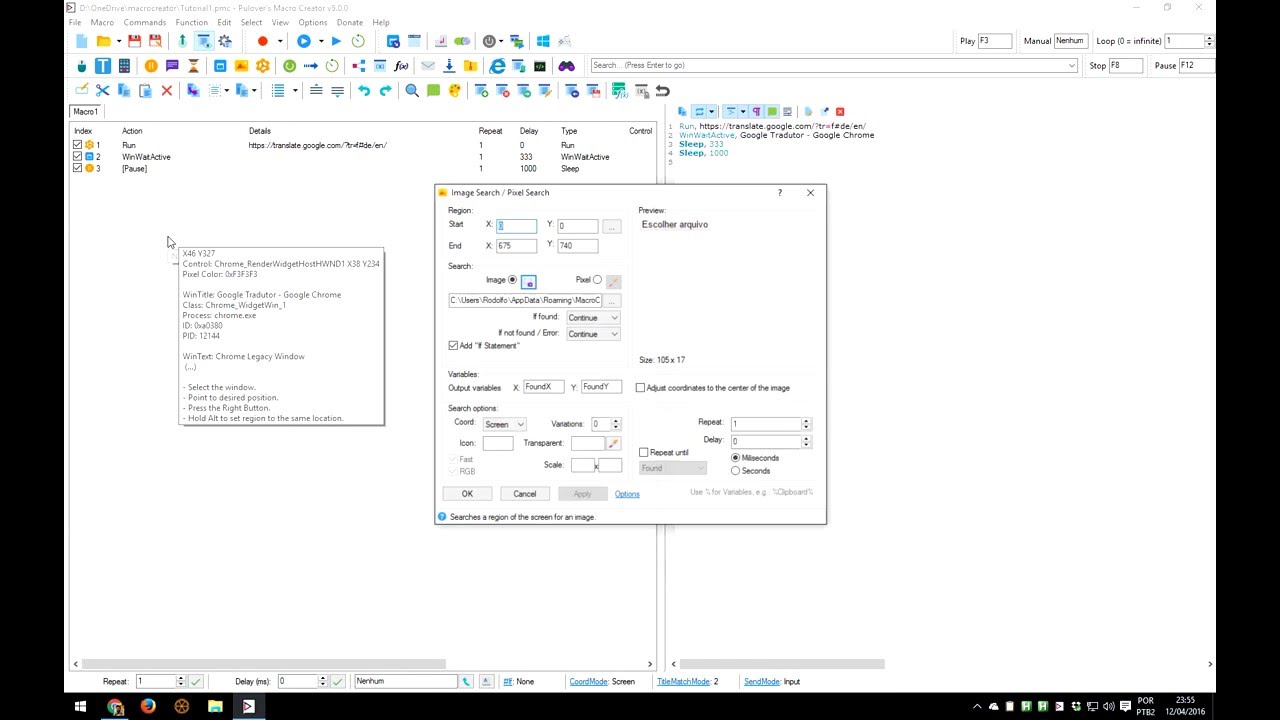
Task: Open the If found dropdown
Action: pyautogui.click(x=593, y=318)
